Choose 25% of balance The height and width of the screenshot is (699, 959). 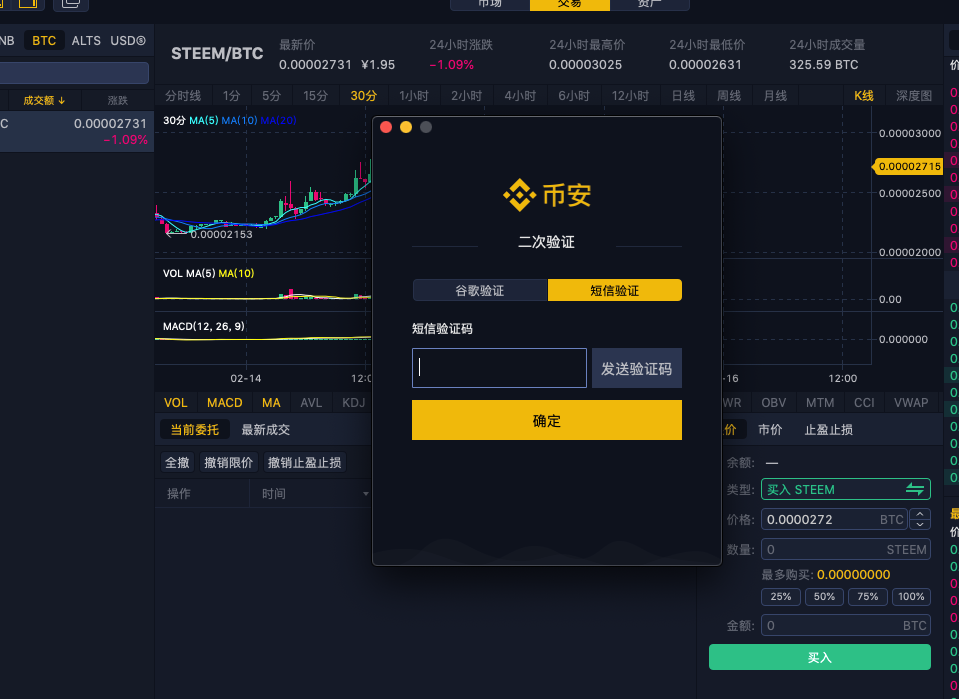pyautogui.click(x=781, y=596)
